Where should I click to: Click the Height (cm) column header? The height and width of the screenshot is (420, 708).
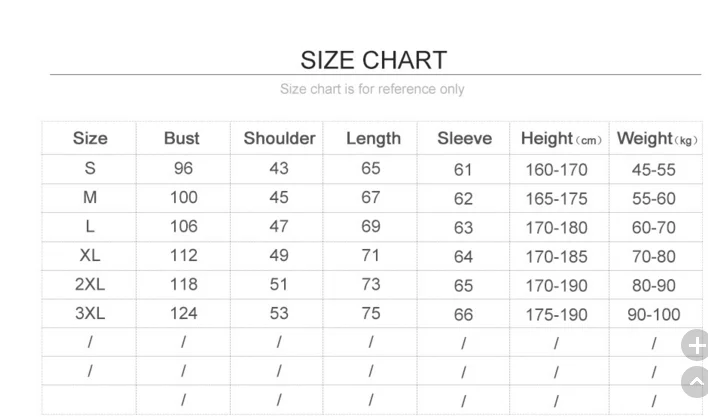tap(561, 139)
